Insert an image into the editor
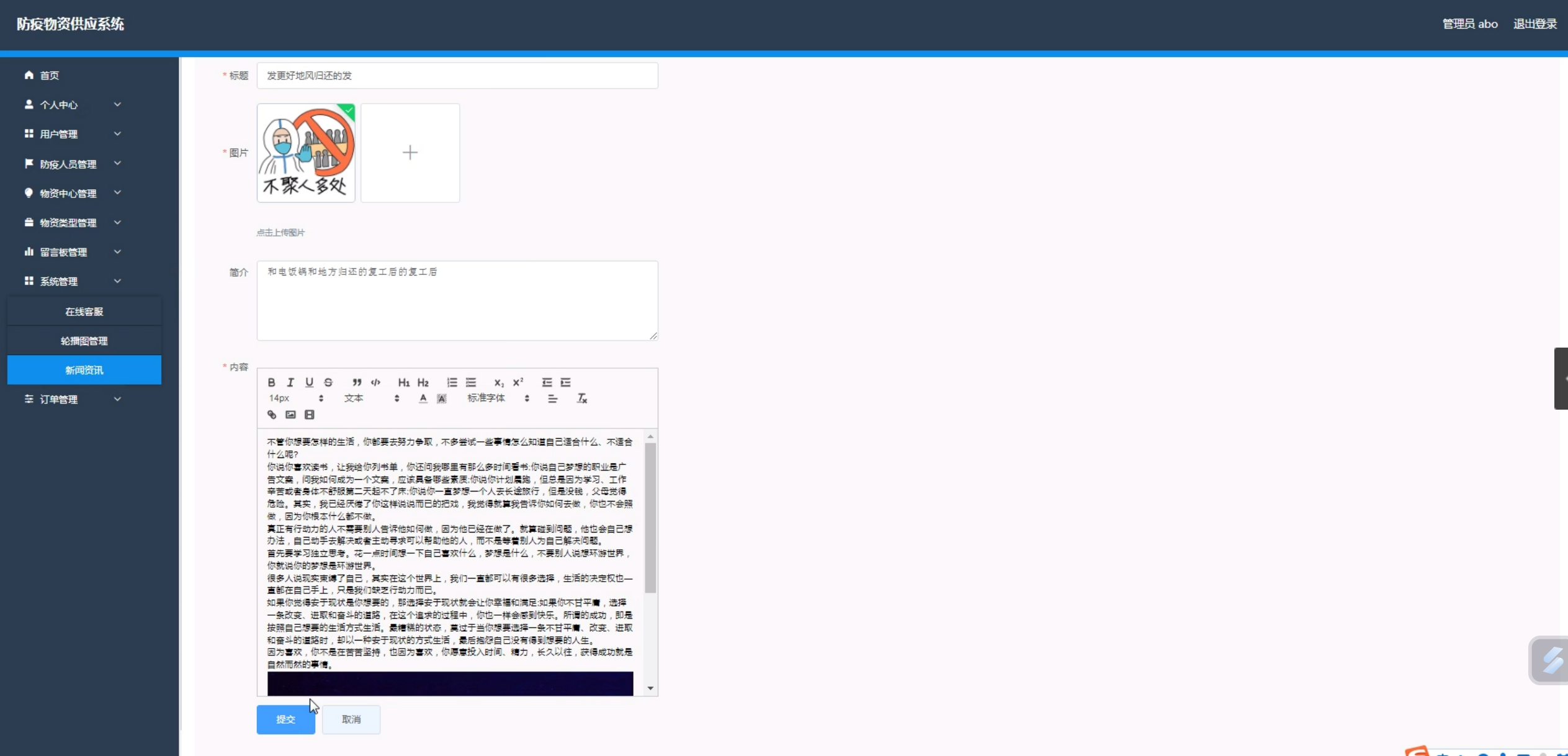The image size is (1568, 756). (x=290, y=415)
